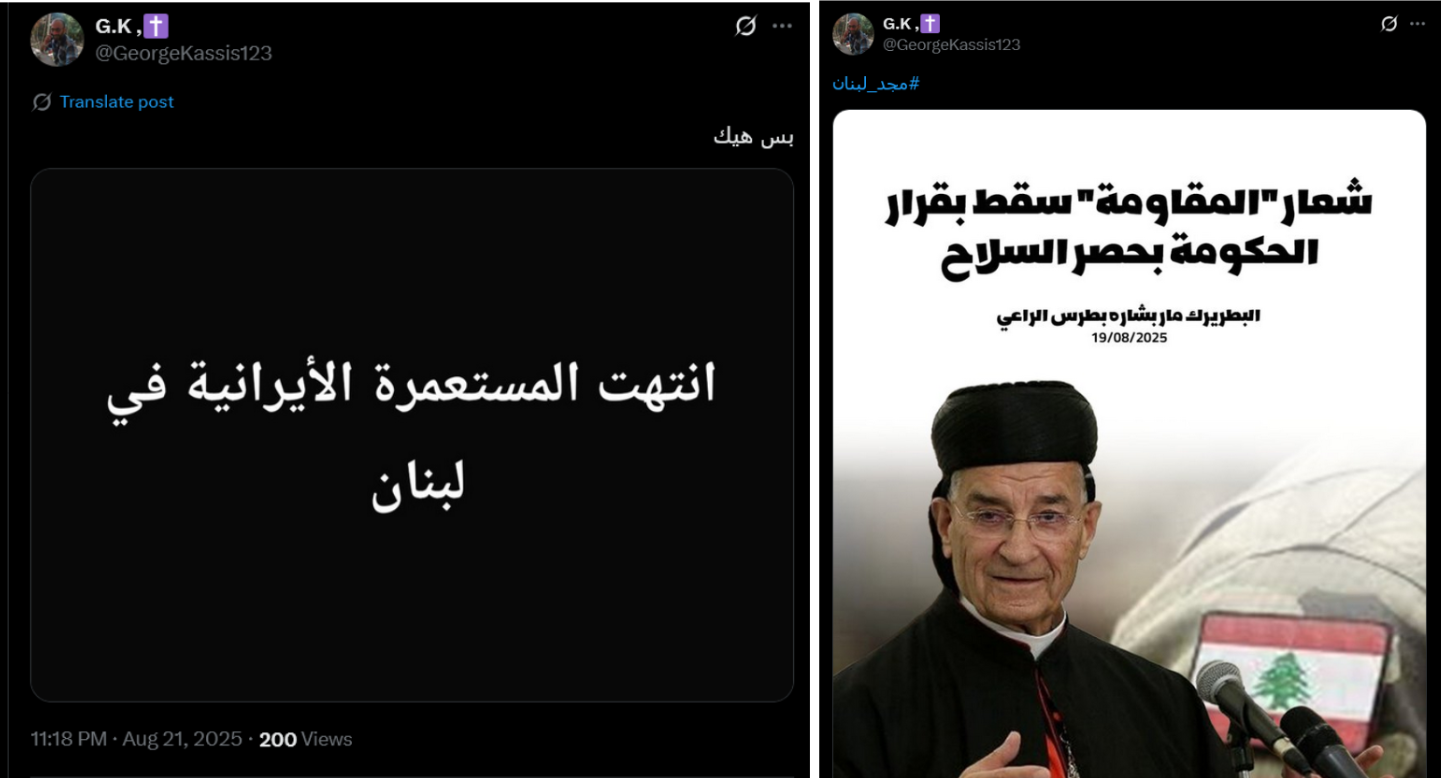Click the icon beside Translate post
The image size is (1441, 778).
pos(42,102)
